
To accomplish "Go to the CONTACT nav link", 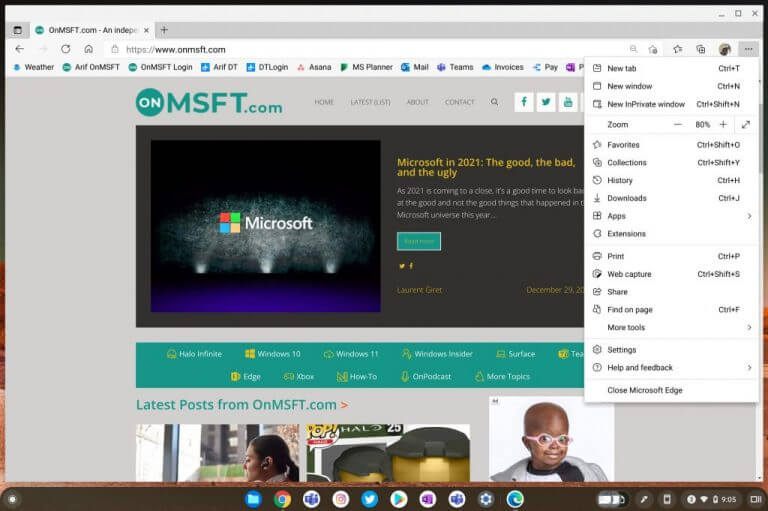I will (459, 102).
